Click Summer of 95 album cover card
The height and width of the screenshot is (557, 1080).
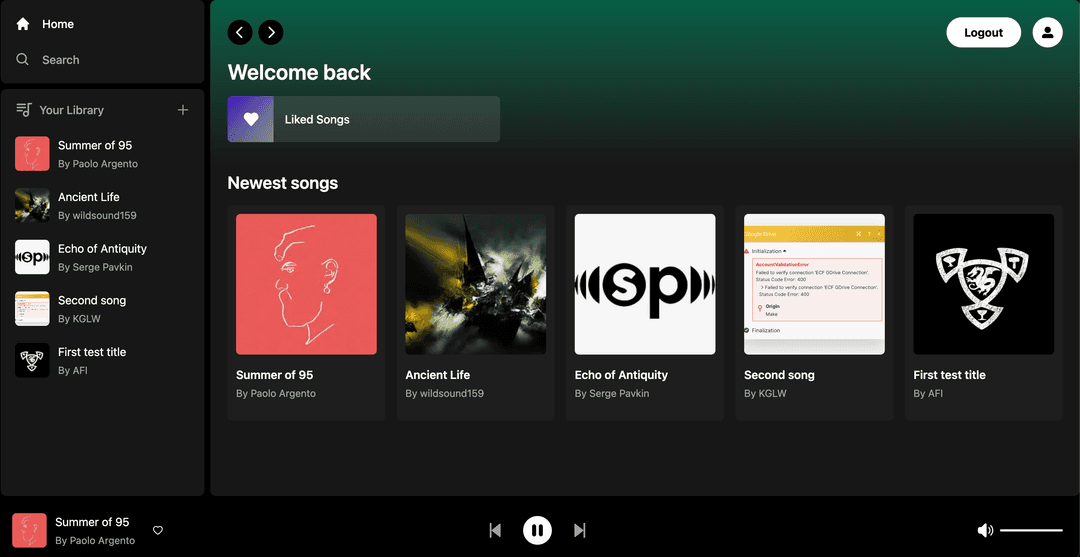[307, 284]
